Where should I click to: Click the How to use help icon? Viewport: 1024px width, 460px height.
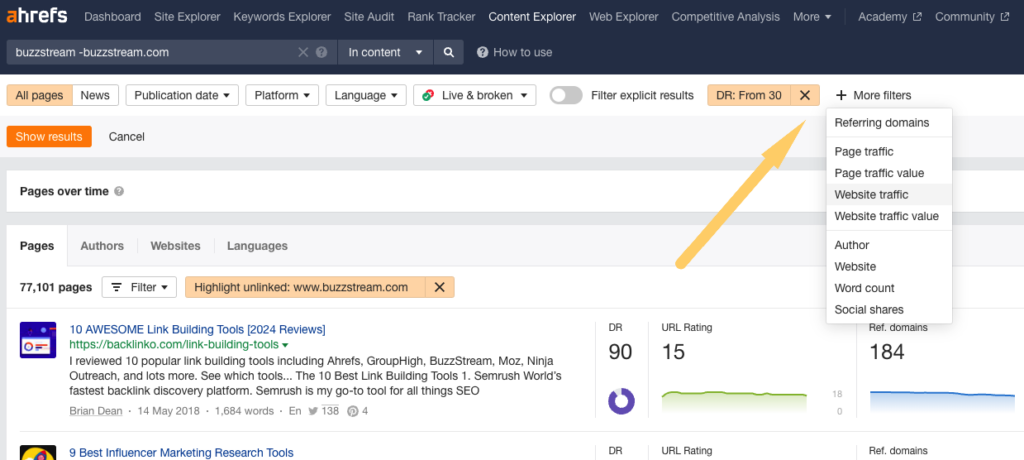click(483, 52)
